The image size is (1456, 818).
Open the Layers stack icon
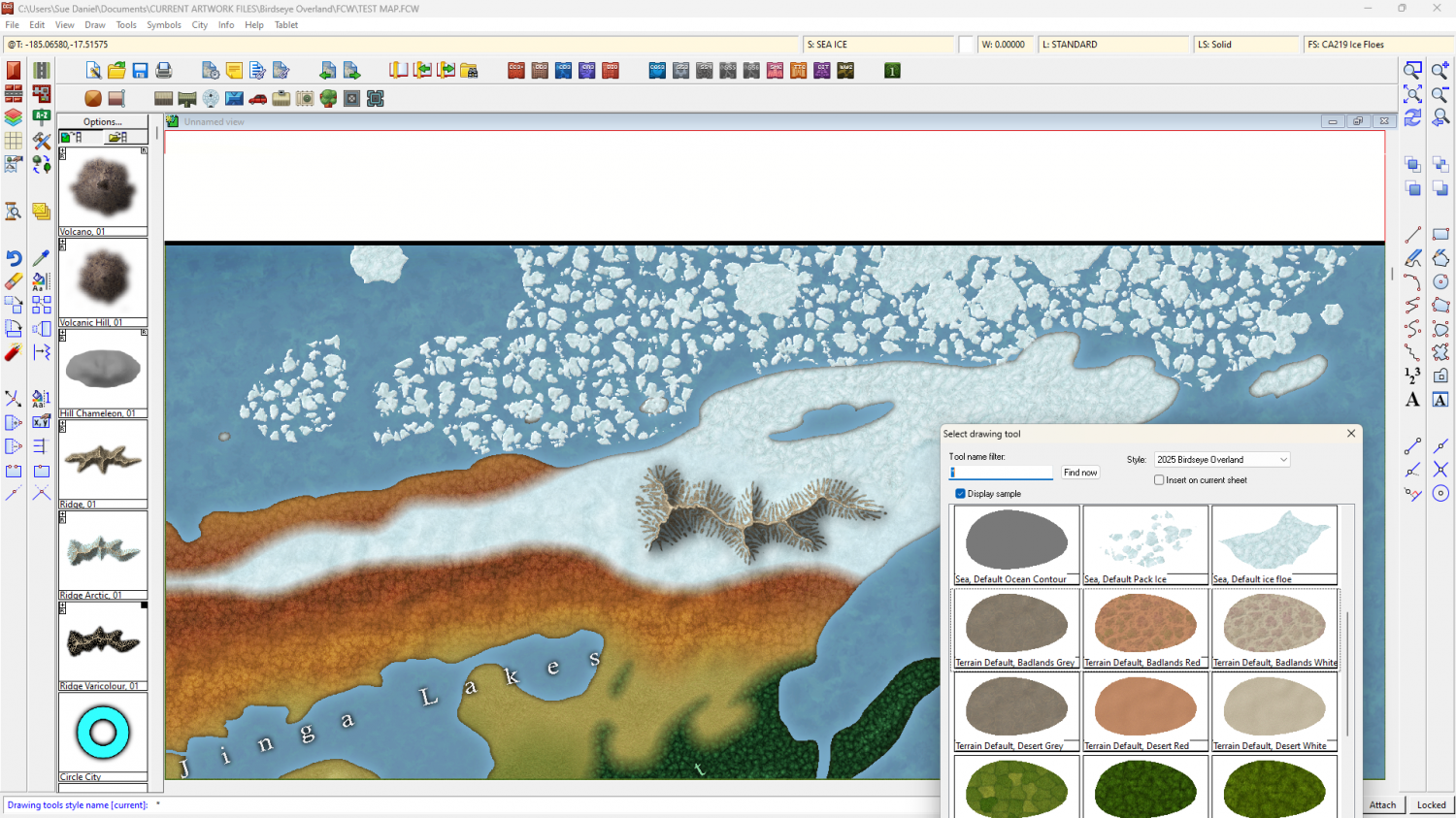point(14,117)
